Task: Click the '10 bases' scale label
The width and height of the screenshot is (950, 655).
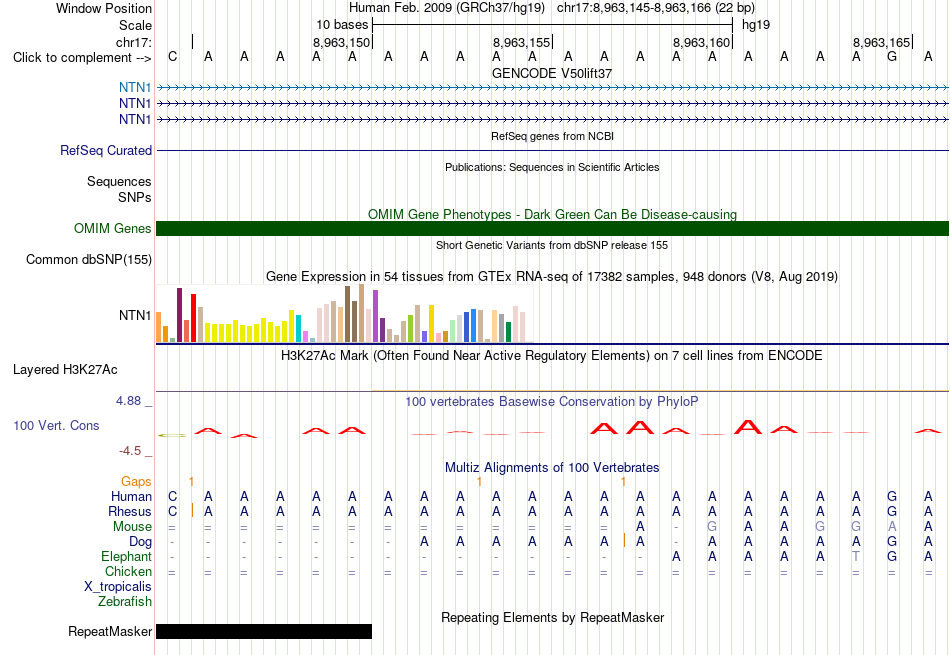Action: tap(342, 25)
